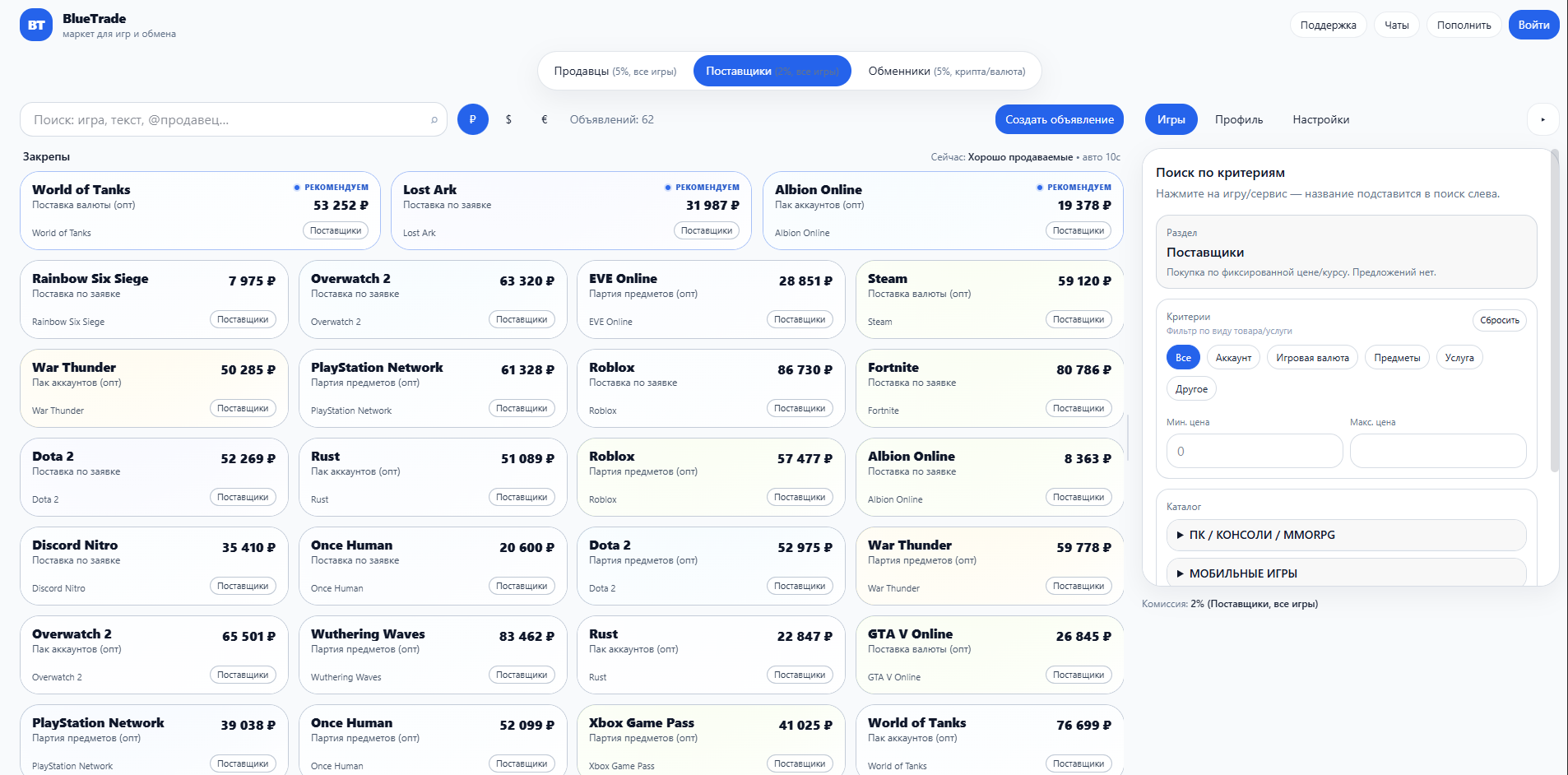Click the commission note "2% (Поставщики, все игры)"
This screenshot has height=775, width=1568.
1254,604
